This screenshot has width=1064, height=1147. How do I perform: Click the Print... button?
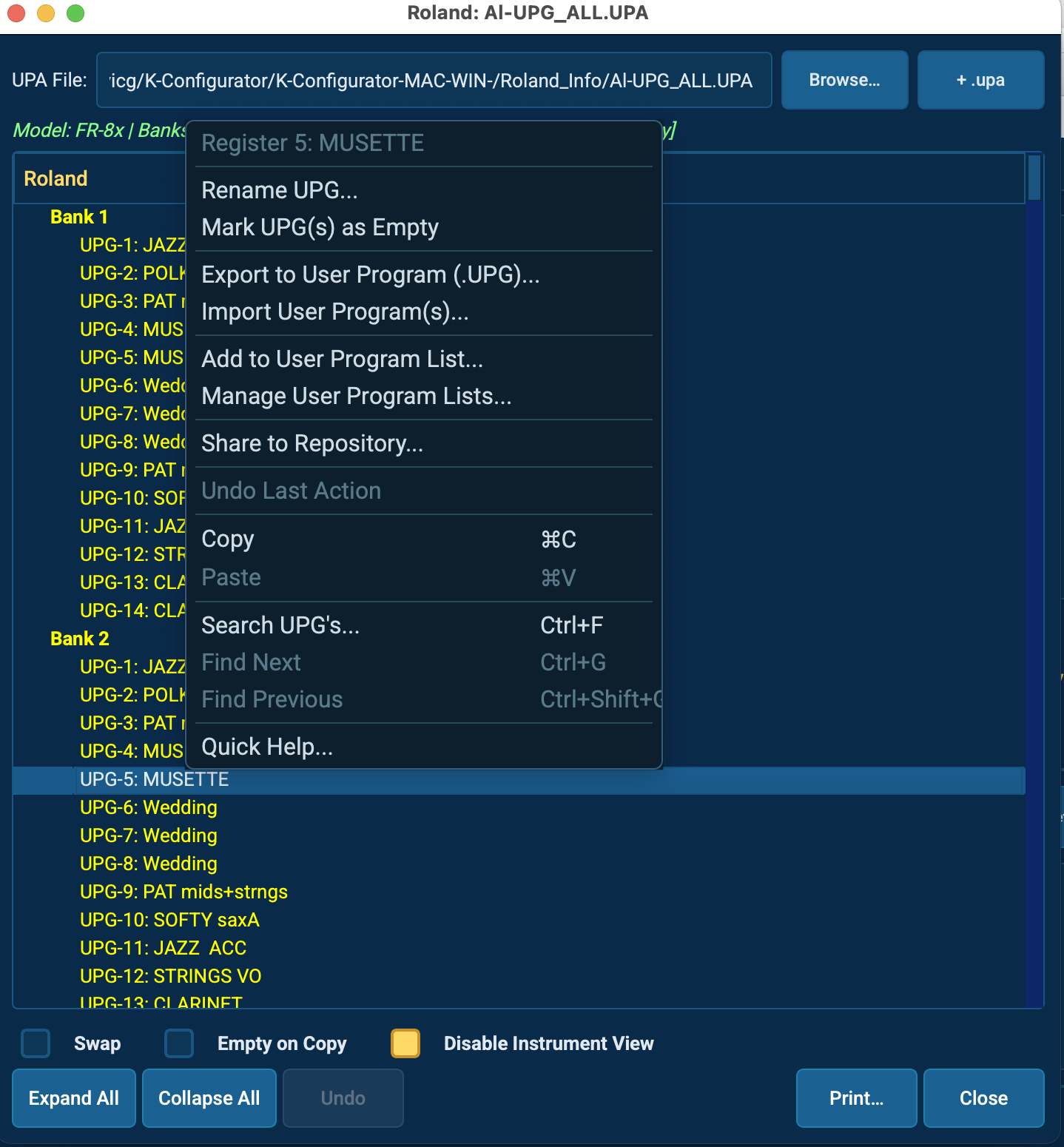pyautogui.click(x=857, y=1098)
